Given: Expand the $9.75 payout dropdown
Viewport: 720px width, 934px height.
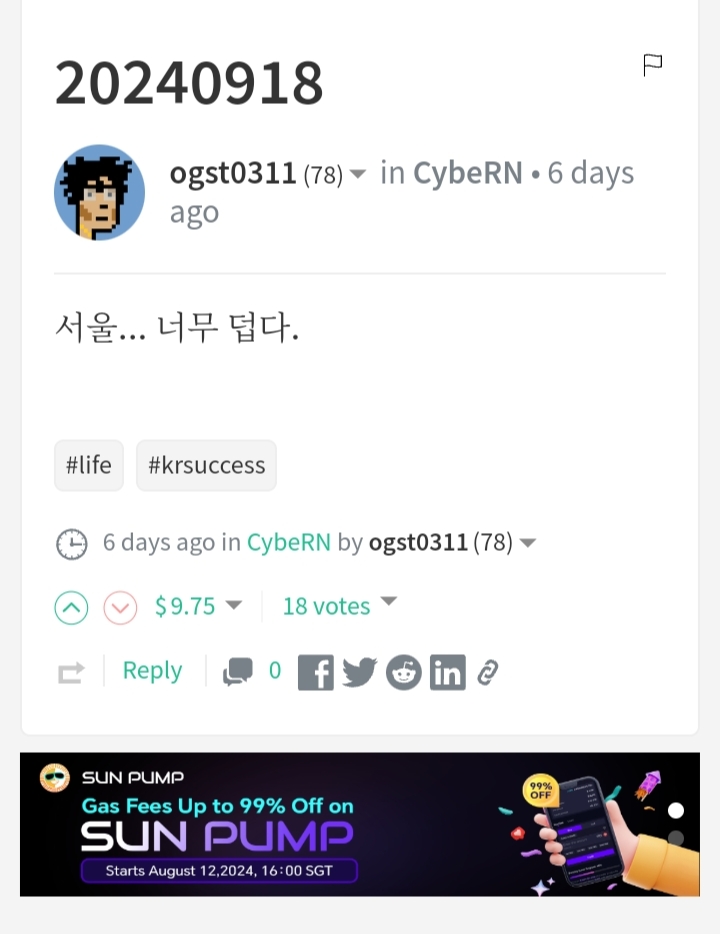Looking at the screenshot, I should (234, 605).
